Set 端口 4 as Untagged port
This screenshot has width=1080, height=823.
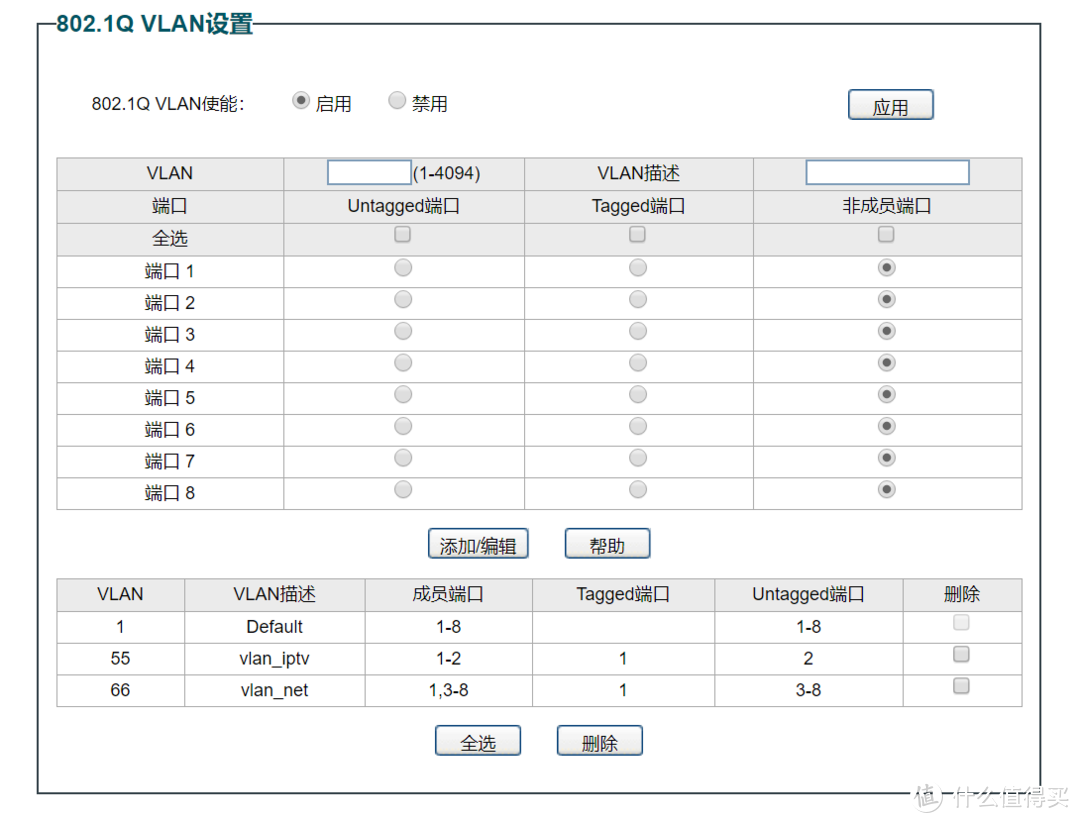click(x=403, y=363)
